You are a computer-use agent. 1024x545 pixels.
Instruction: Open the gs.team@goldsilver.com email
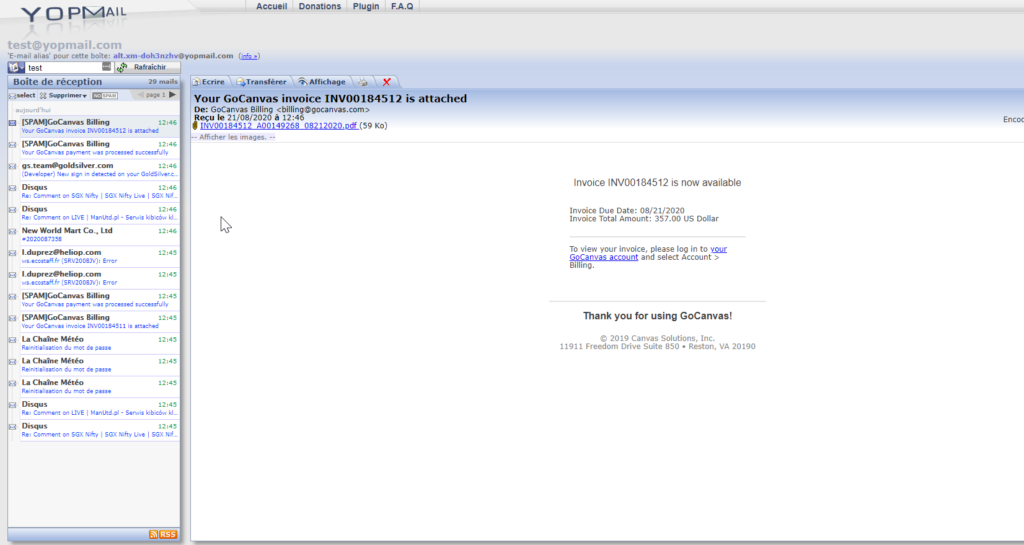99,170
